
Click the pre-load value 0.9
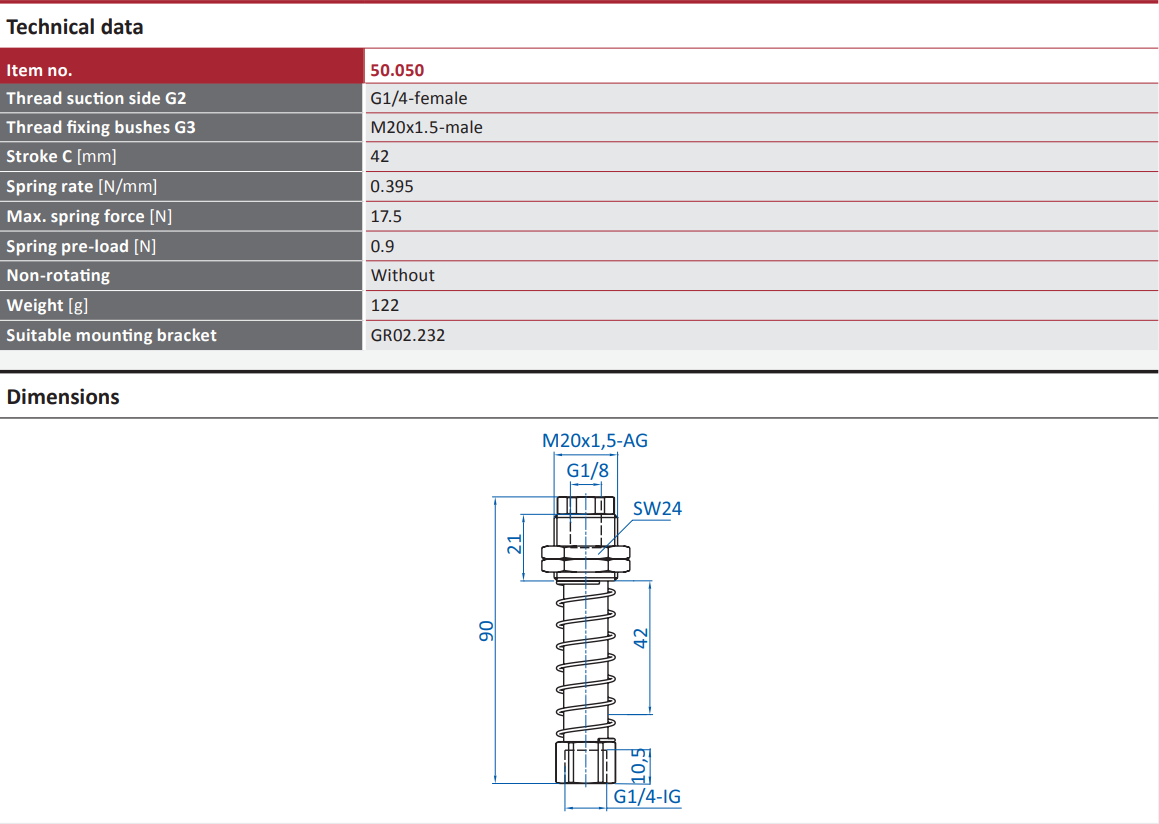(x=382, y=246)
